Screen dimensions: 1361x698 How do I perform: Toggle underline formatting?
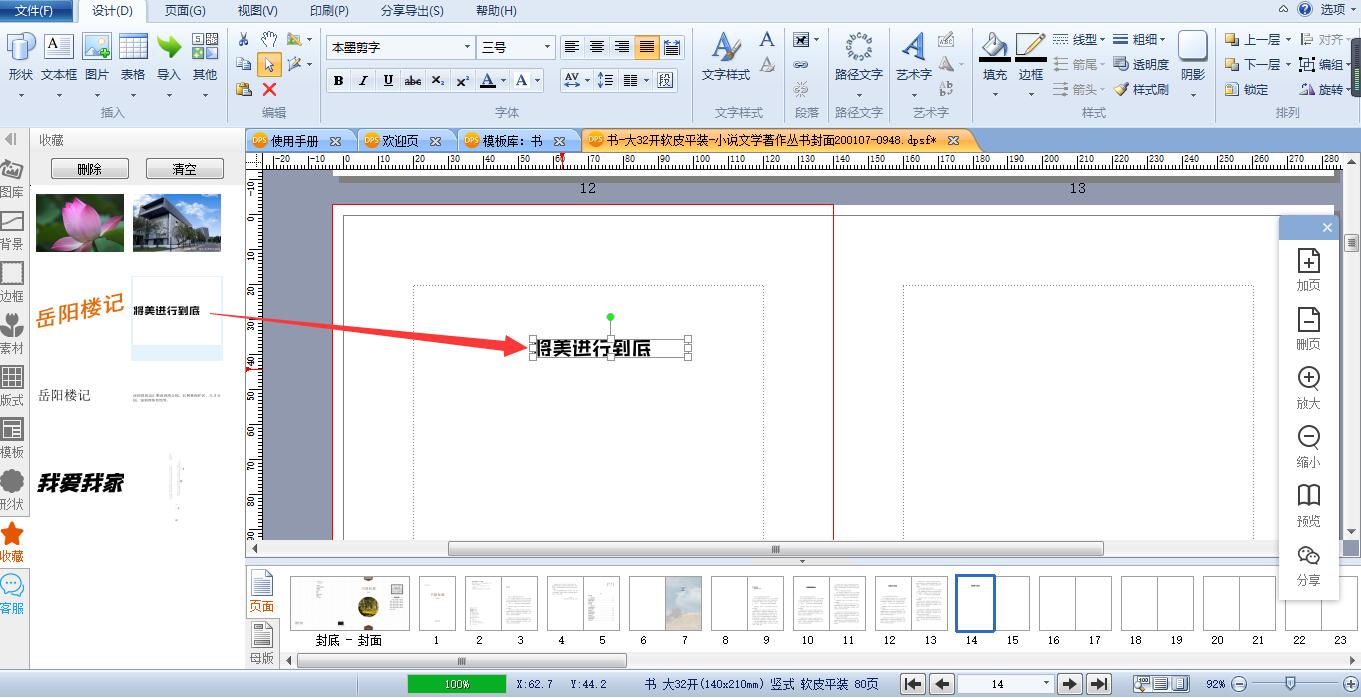point(388,80)
